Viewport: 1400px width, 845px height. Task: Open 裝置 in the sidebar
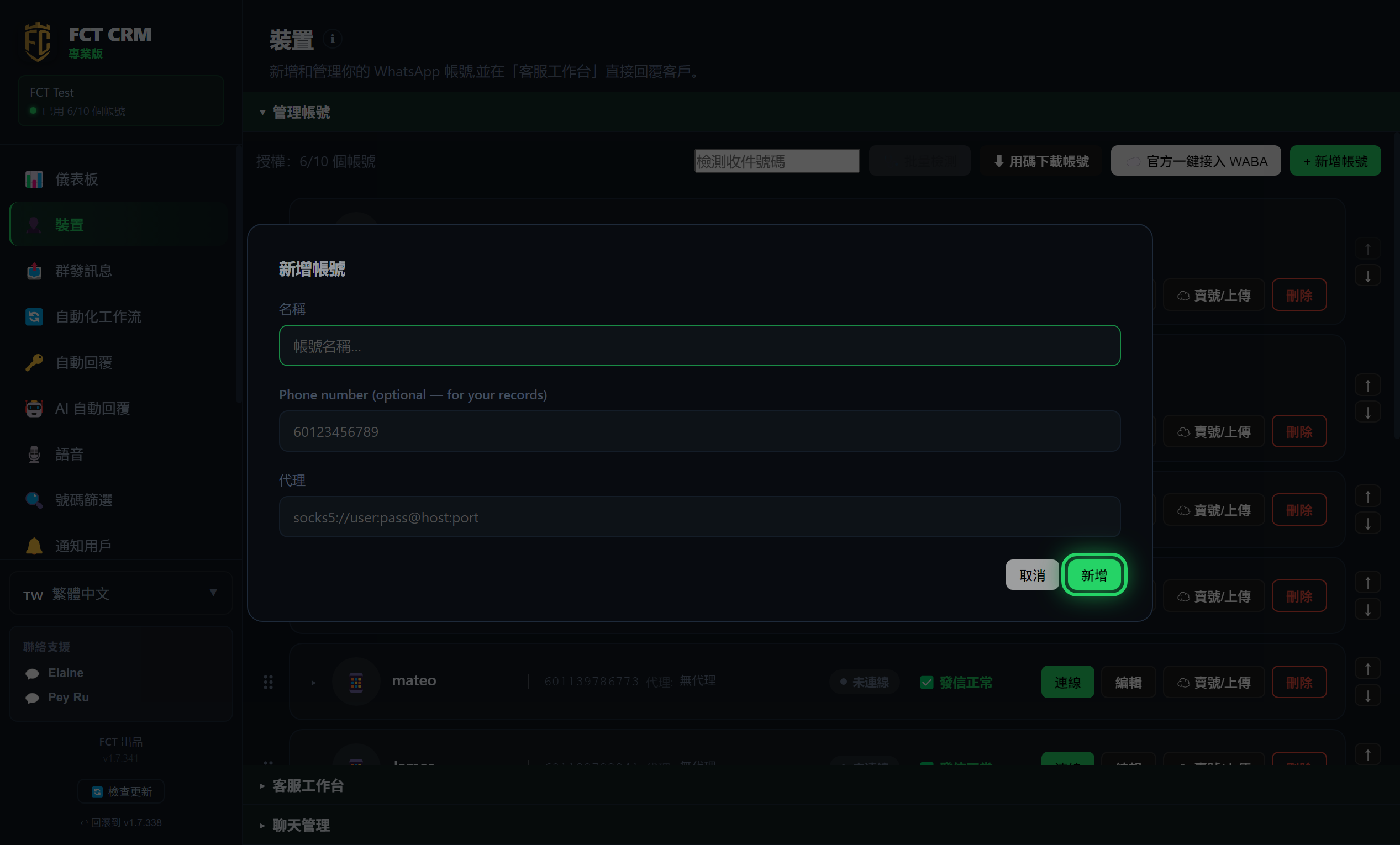click(x=118, y=225)
